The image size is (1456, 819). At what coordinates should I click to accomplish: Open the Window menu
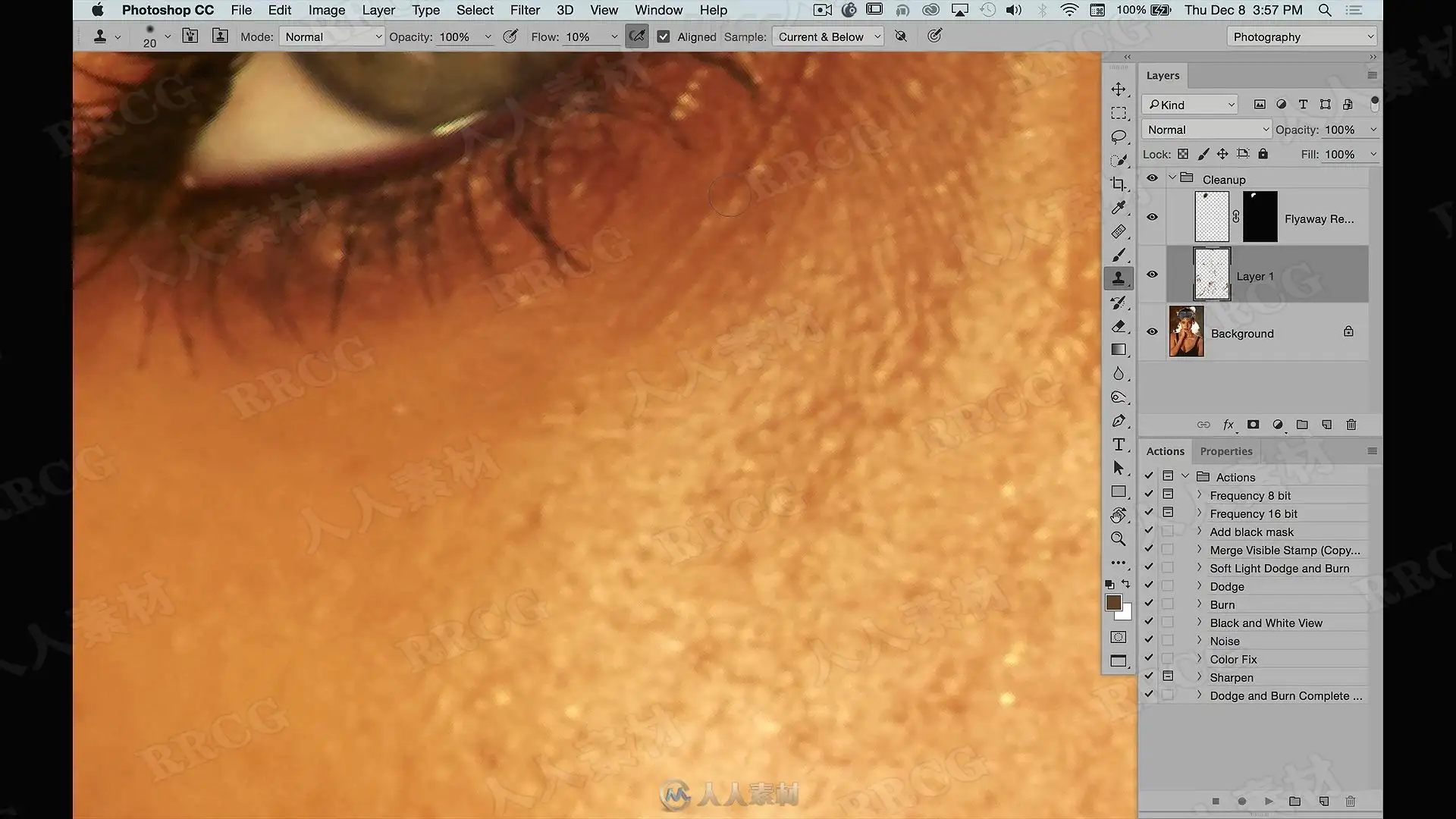point(658,10)
